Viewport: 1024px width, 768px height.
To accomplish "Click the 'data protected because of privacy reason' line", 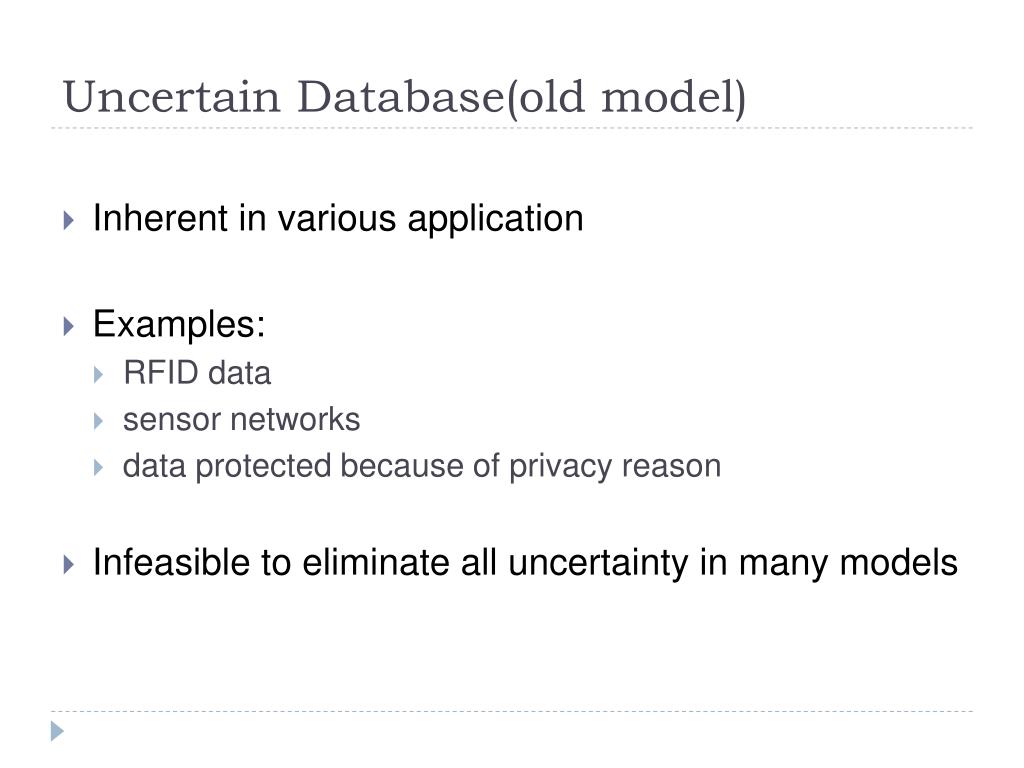I will point(422,468).
